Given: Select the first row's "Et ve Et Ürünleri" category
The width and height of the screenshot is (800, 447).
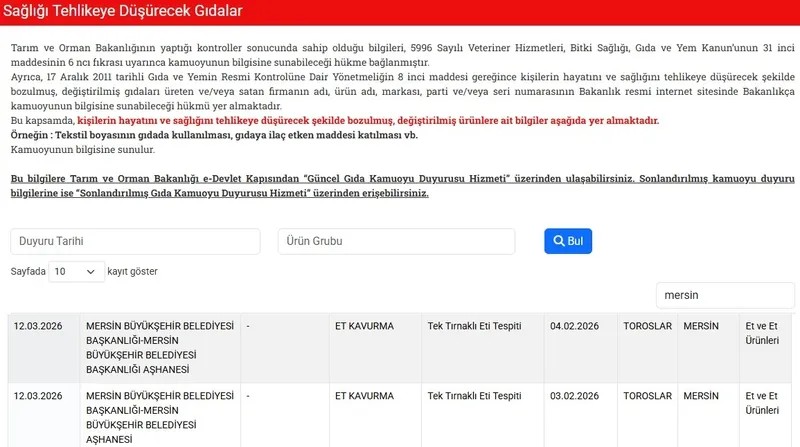Looking at the screenshot, I should click(x=762, y=333).
